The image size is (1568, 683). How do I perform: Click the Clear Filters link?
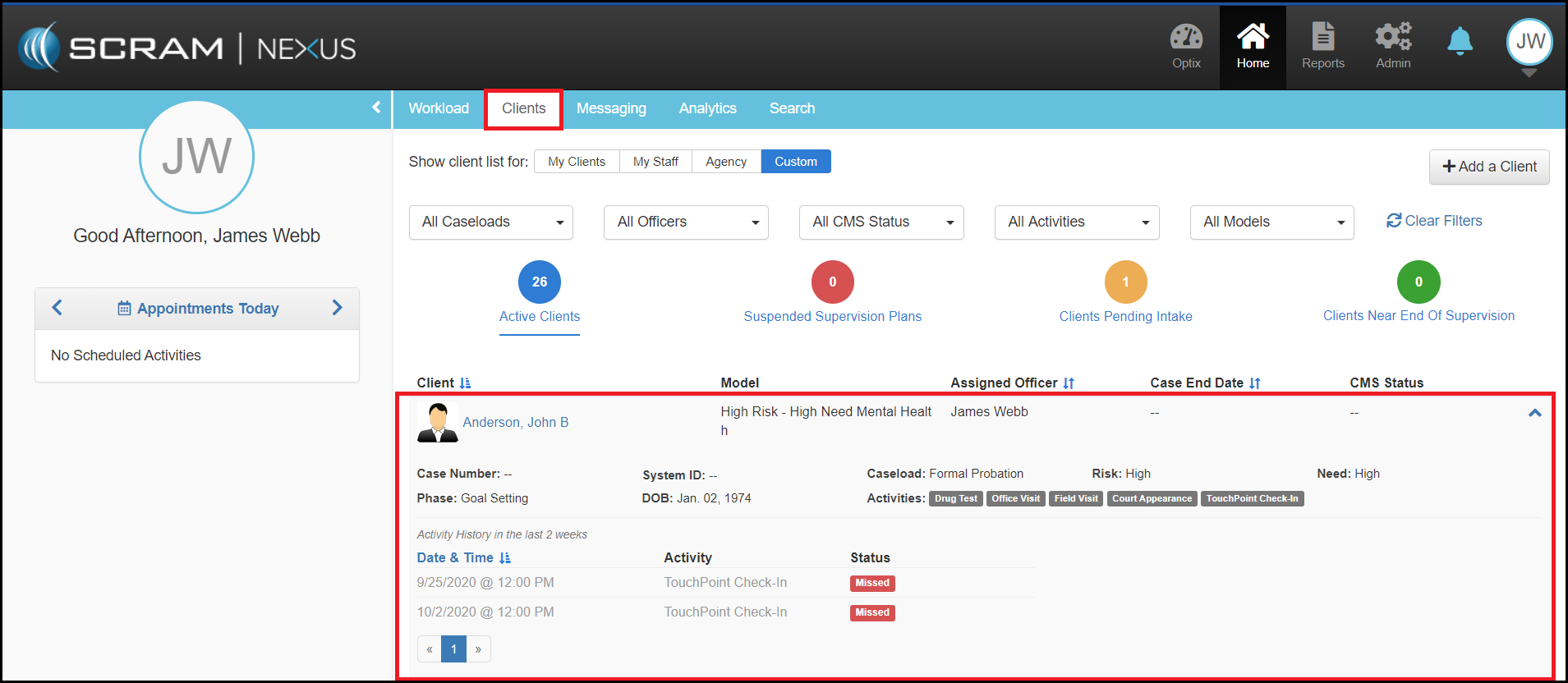click(x=1434, y=221)
